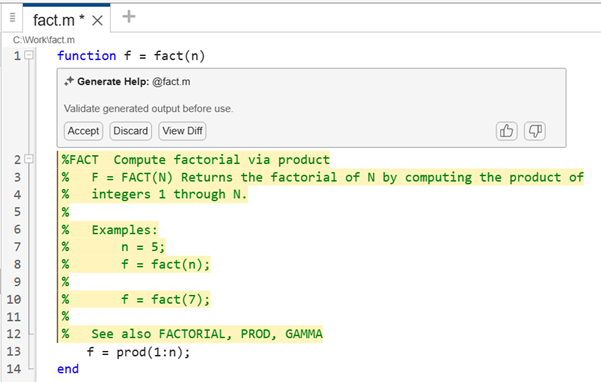The height and width of the screenshot is (382, 601).
Task: Click the @fact.m file reference
Action: pyautogui.click(x=171, y=82)
